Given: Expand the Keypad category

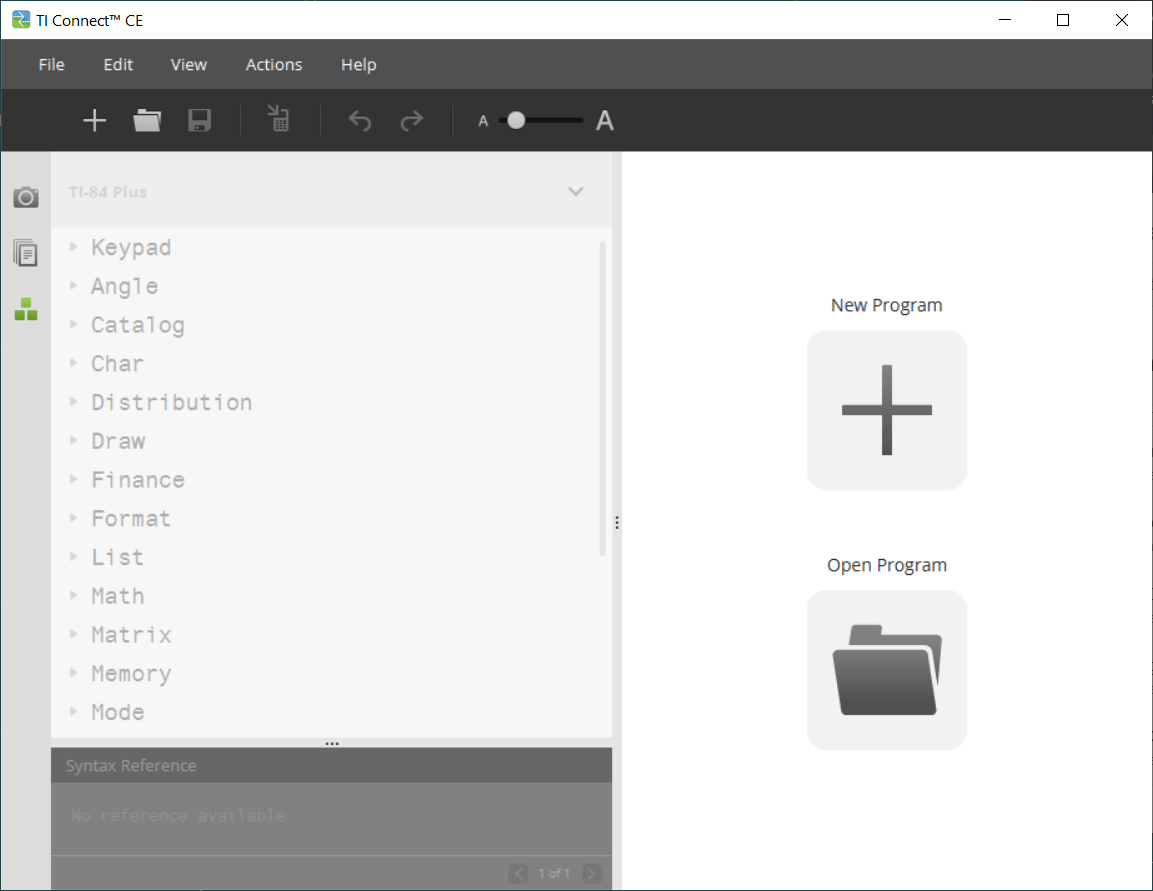Looking at the screenshot, I should click(74, 247).
